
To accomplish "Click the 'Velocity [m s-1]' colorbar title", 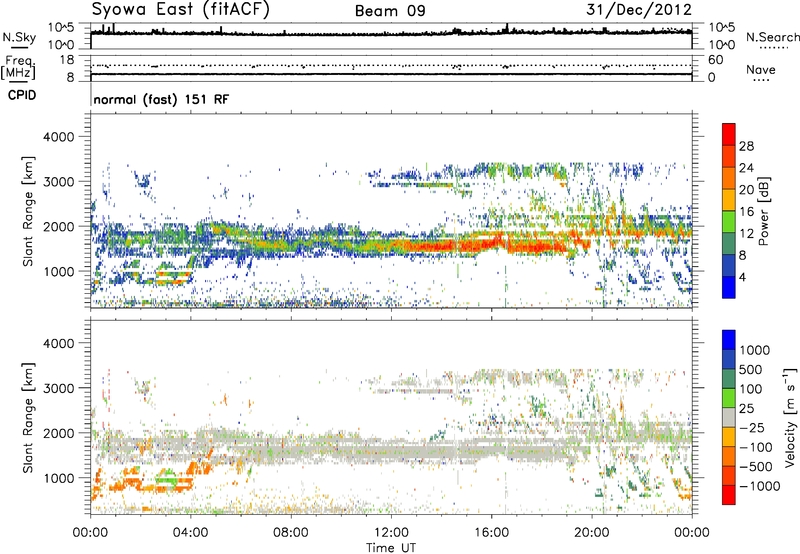I will 790,417.
